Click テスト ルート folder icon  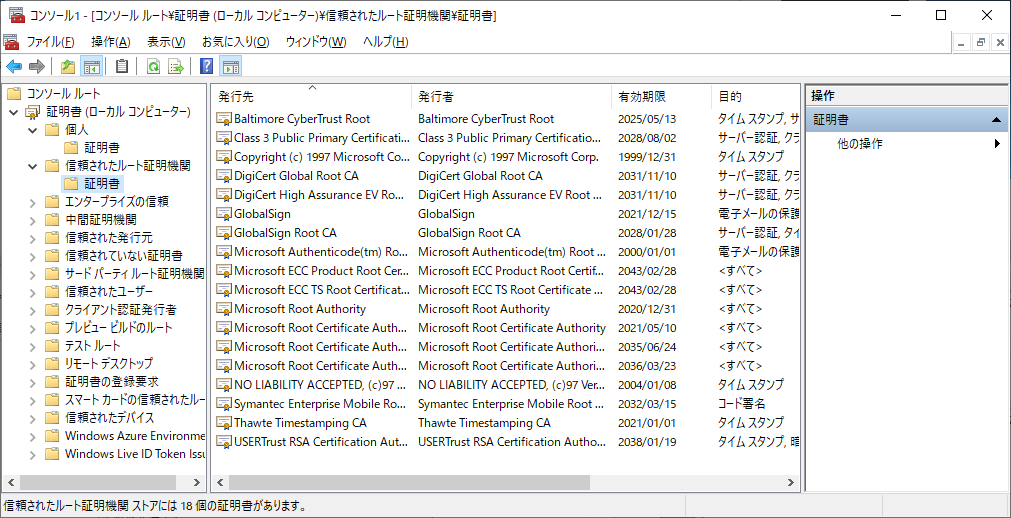pos(52,346)
